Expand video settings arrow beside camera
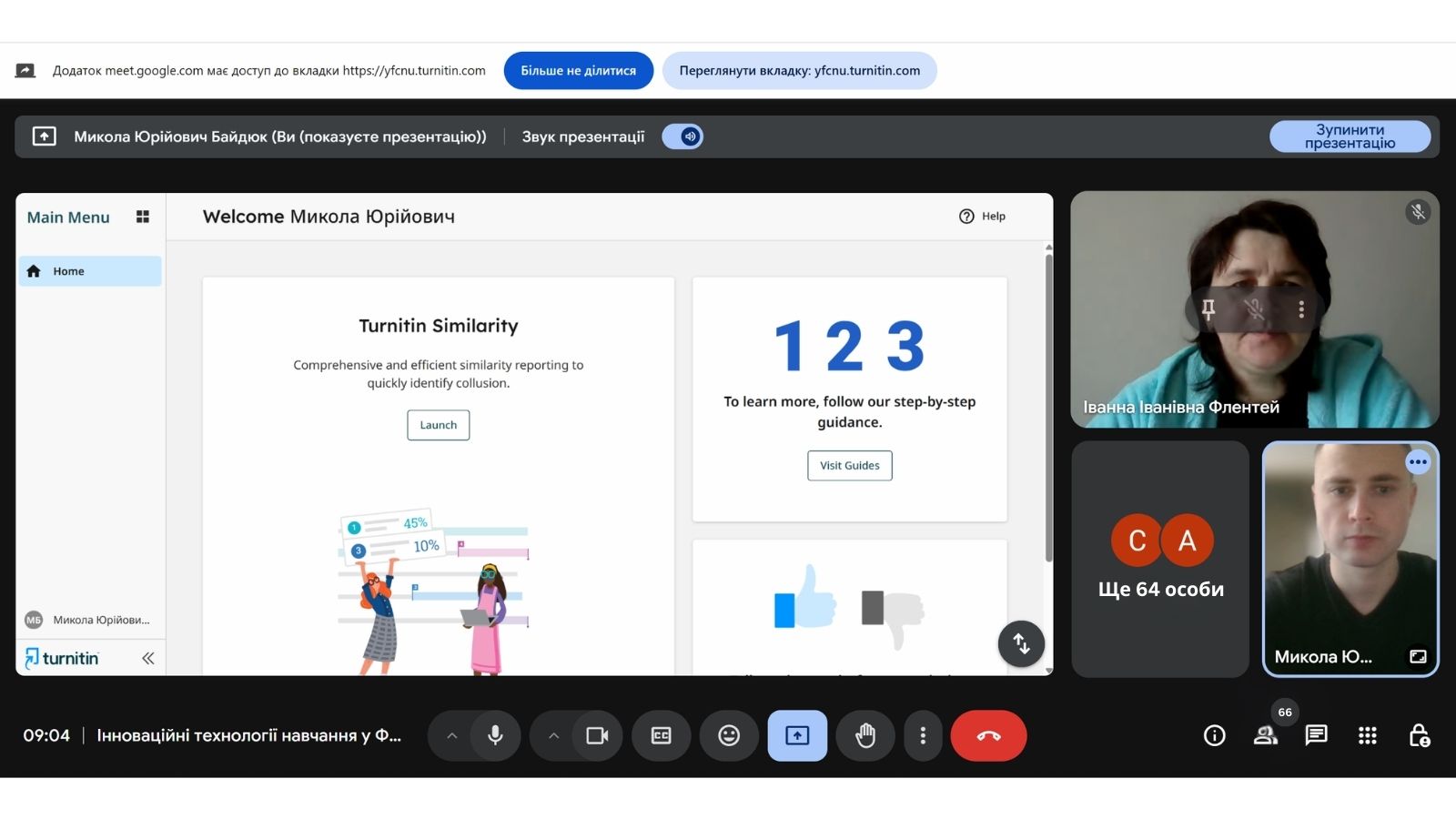 tap(553, 735)
